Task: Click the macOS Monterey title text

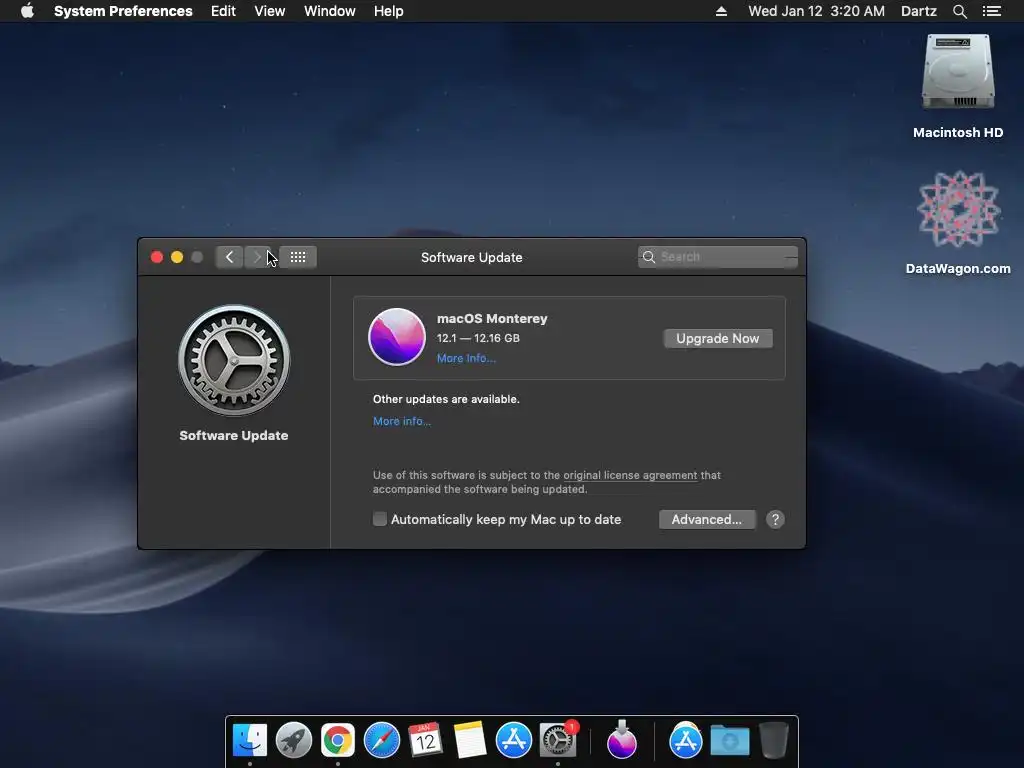Action: 492,318
